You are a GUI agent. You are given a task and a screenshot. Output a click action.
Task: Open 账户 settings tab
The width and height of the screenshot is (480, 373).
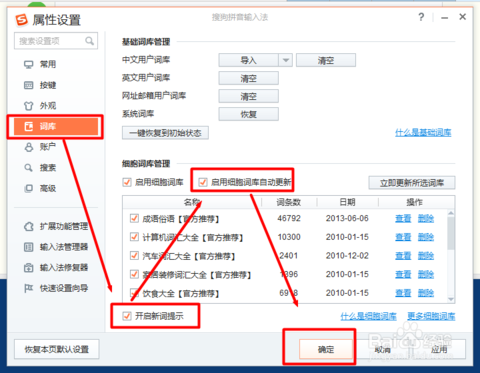(56, 147)
